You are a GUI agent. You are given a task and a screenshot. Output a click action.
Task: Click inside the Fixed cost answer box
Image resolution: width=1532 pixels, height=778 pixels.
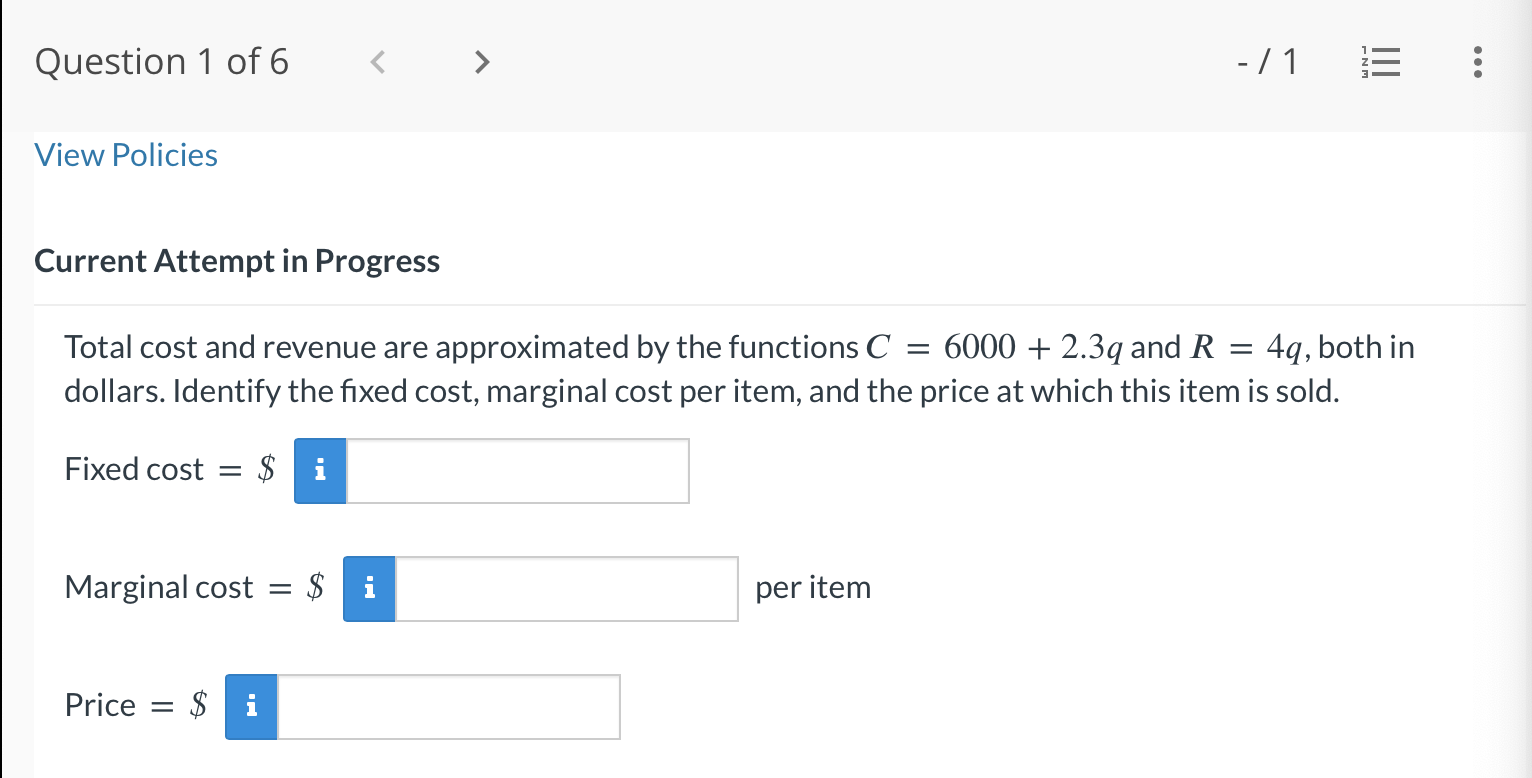pyautogui.click(x=517, y=470)
